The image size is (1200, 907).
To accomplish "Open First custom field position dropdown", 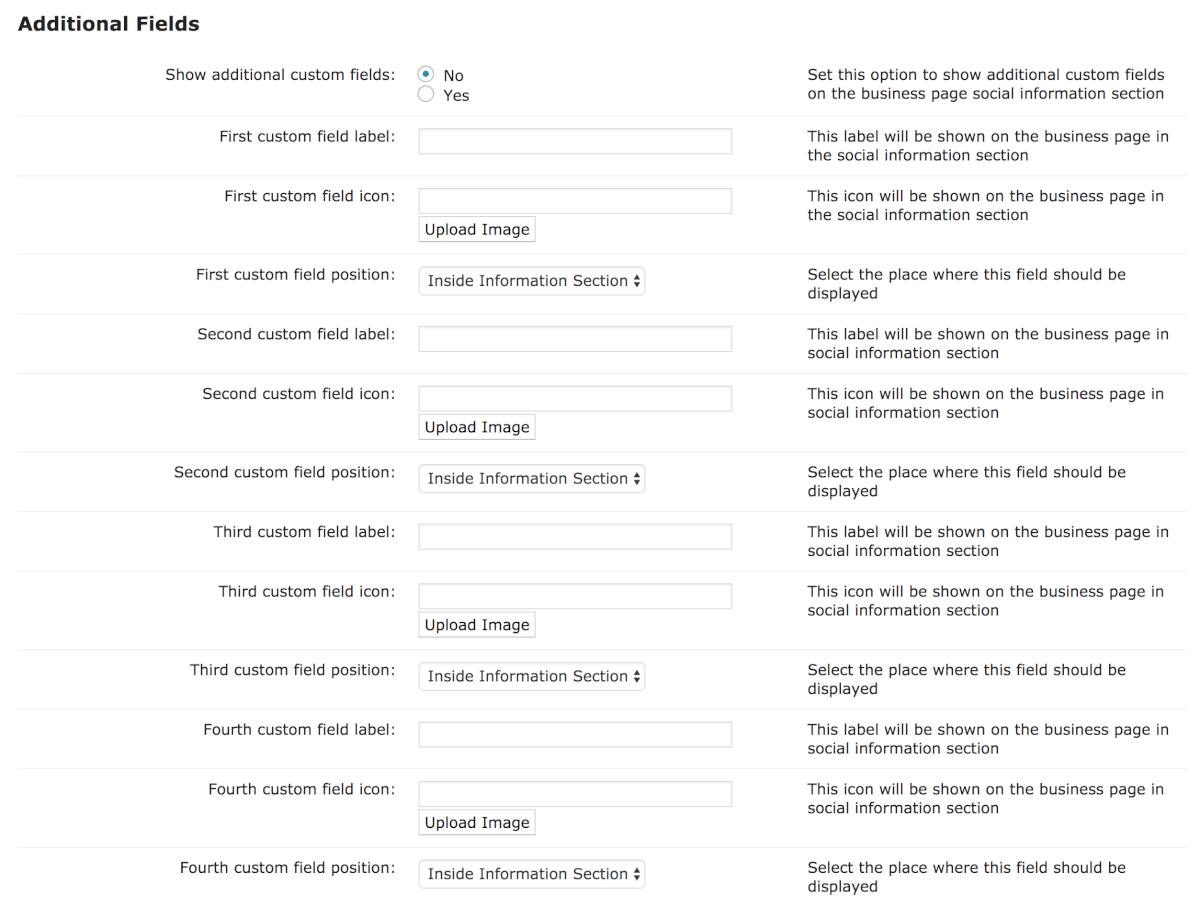I will coord(532,281).
